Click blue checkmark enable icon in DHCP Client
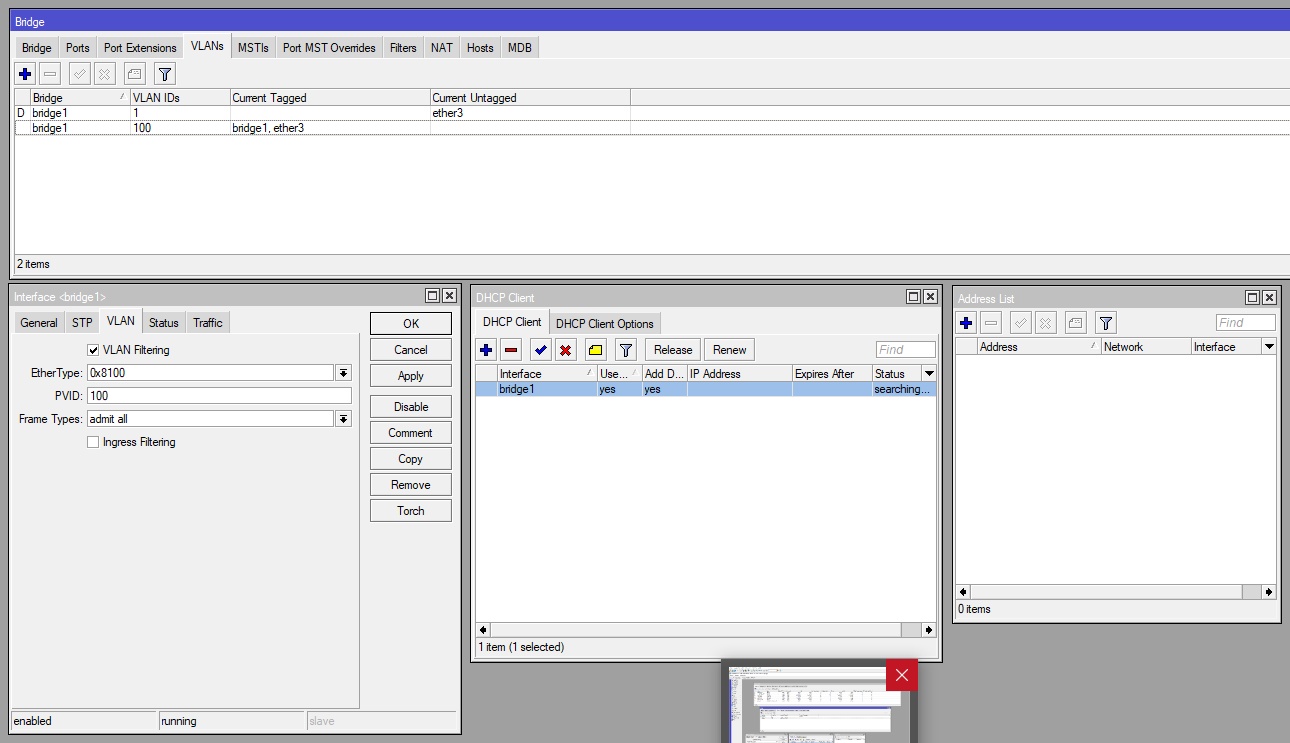Screen dimensions: 1290x743 [540, 350]
